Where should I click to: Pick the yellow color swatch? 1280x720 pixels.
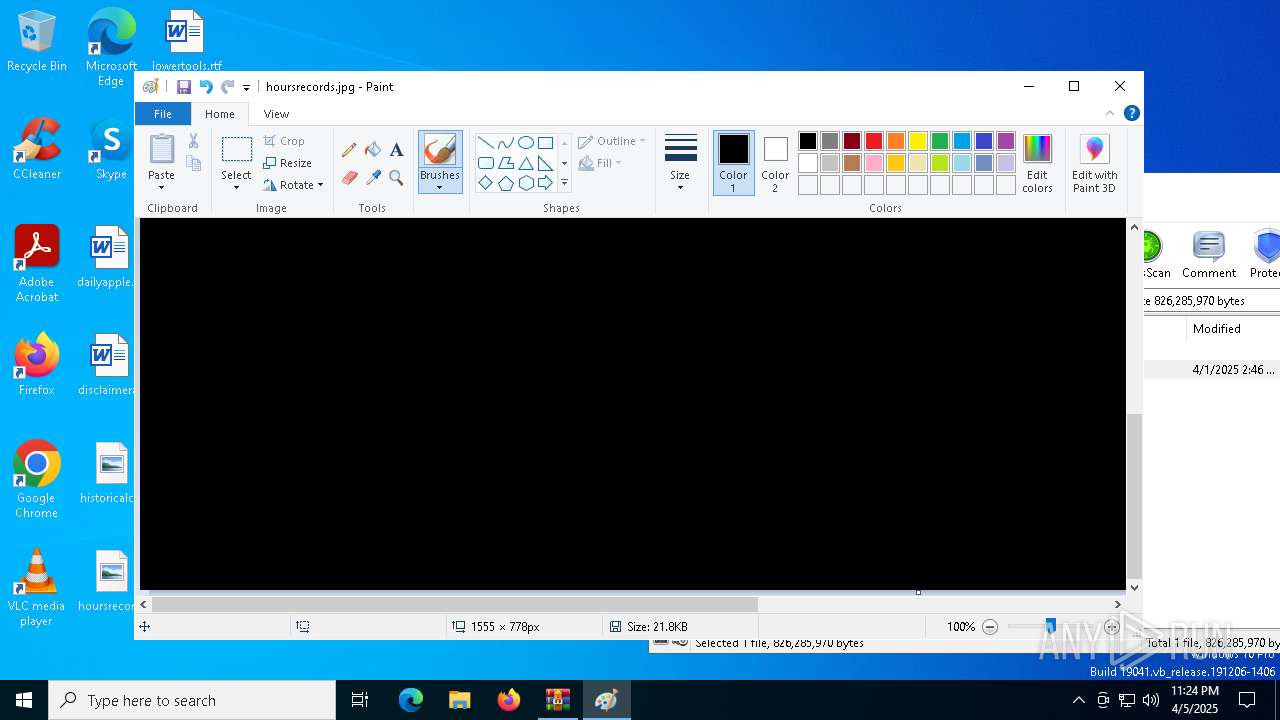pyautogui.click(x=918, y=141)
